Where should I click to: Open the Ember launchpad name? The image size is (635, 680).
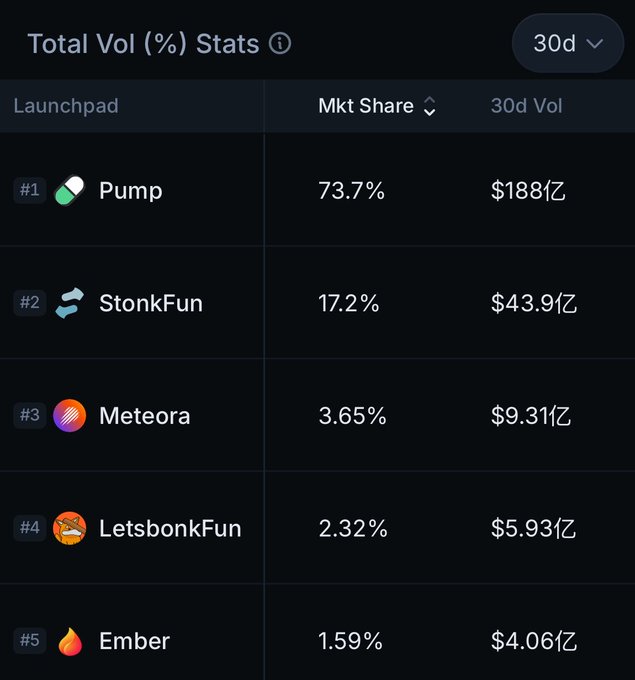point(134,641)
